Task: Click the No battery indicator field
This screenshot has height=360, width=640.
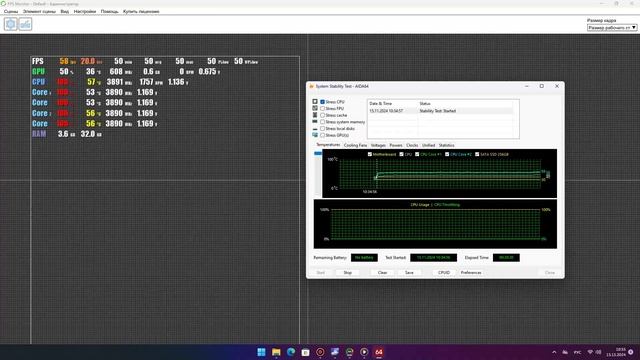Action: (364, 258)
